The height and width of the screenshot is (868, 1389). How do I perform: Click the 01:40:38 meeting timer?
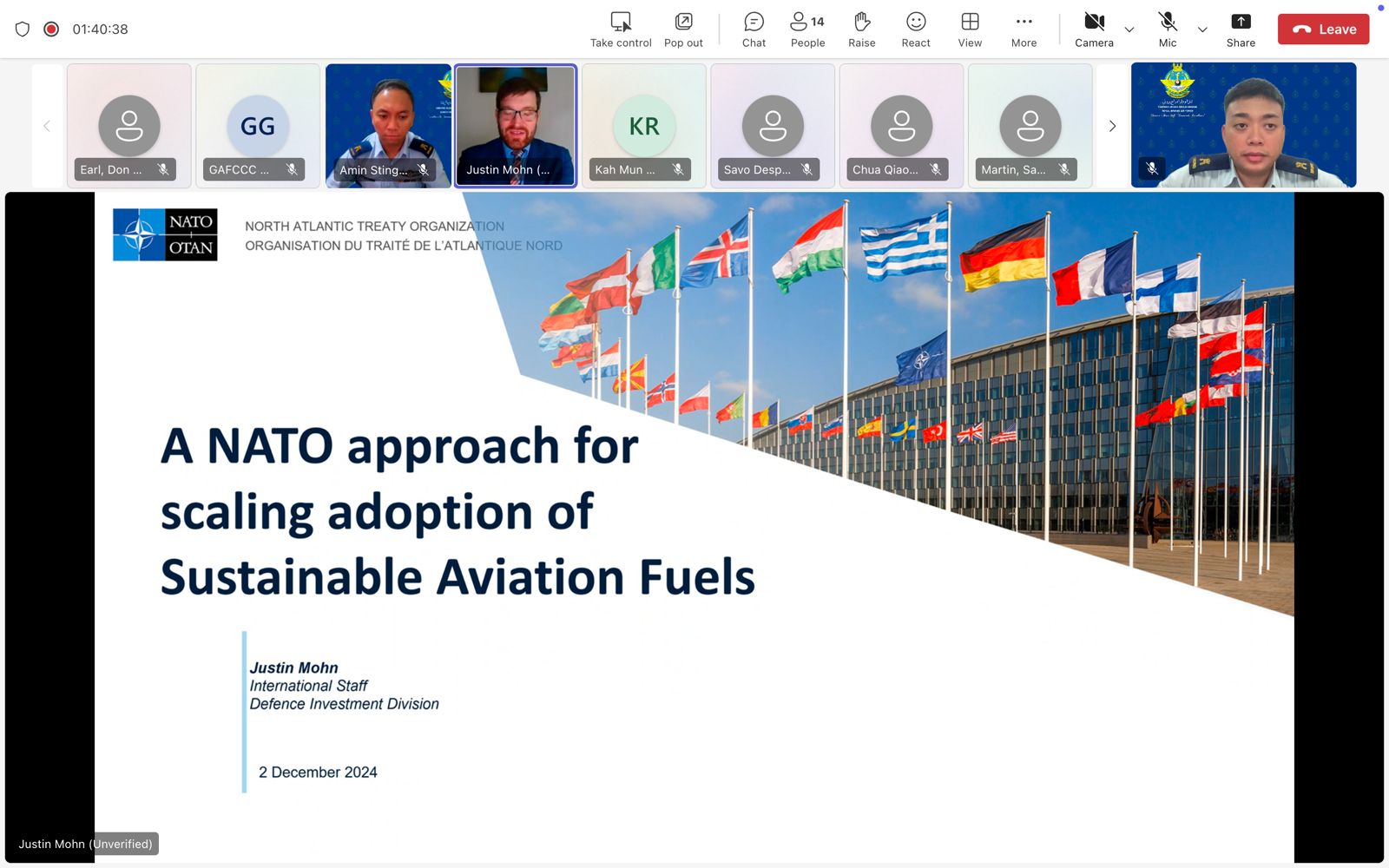100,30
